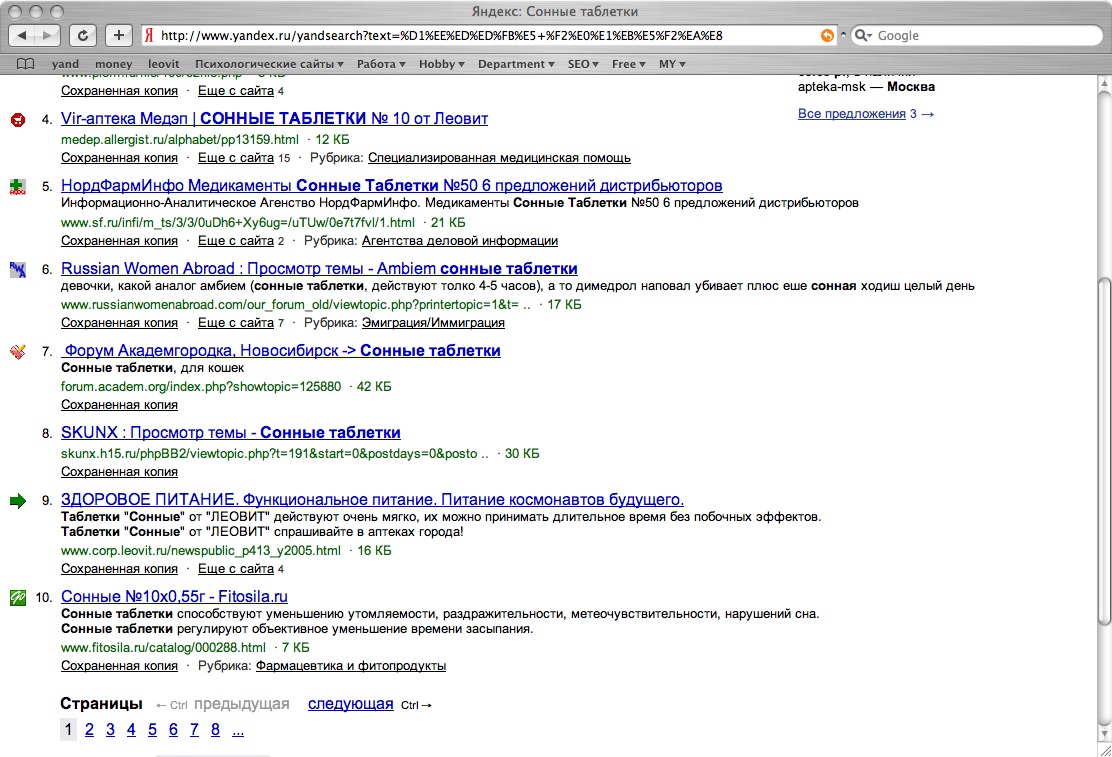Click the green cross favicon beside result 5
Screen dimensions: 1112x757
18,187
